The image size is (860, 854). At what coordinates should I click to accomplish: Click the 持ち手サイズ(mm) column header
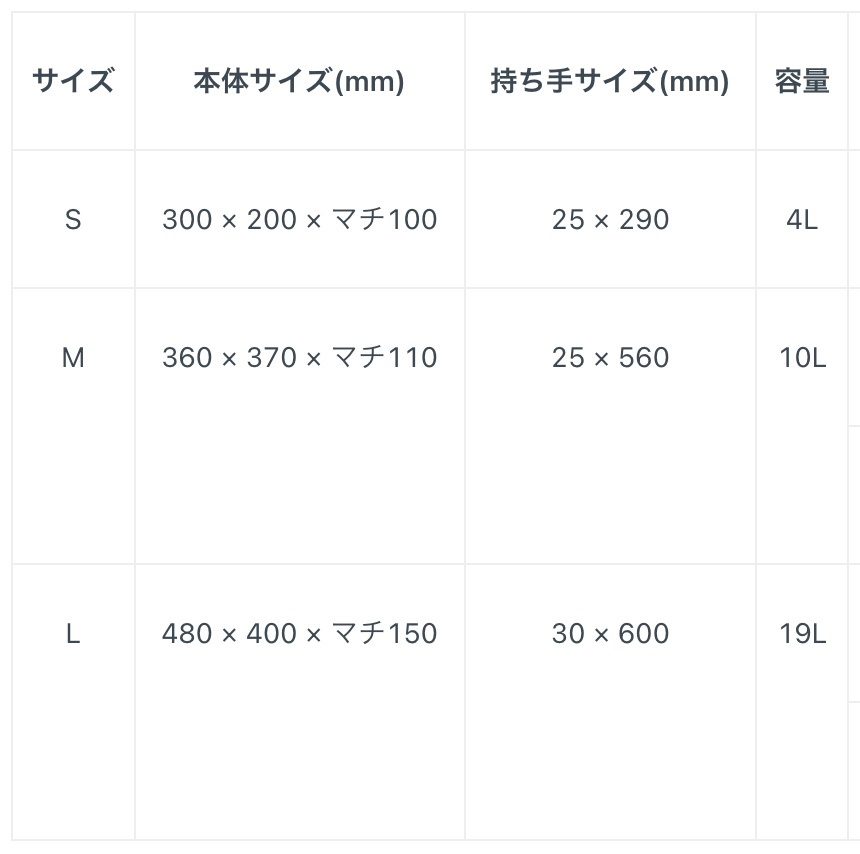pyautogui.click(x=610, y=81)
